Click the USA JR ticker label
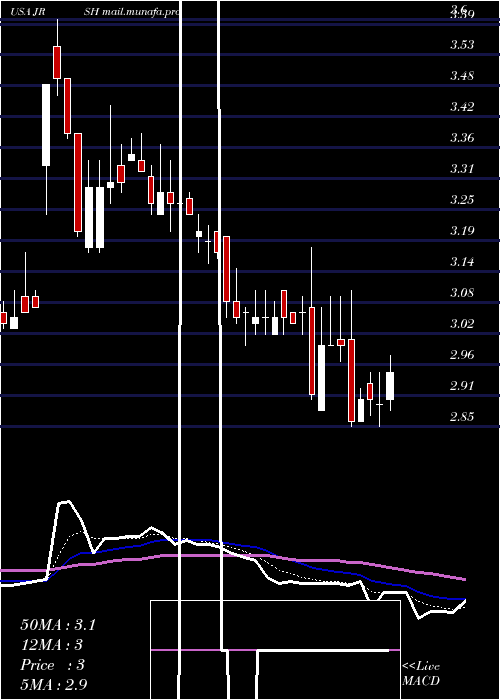 28,12
